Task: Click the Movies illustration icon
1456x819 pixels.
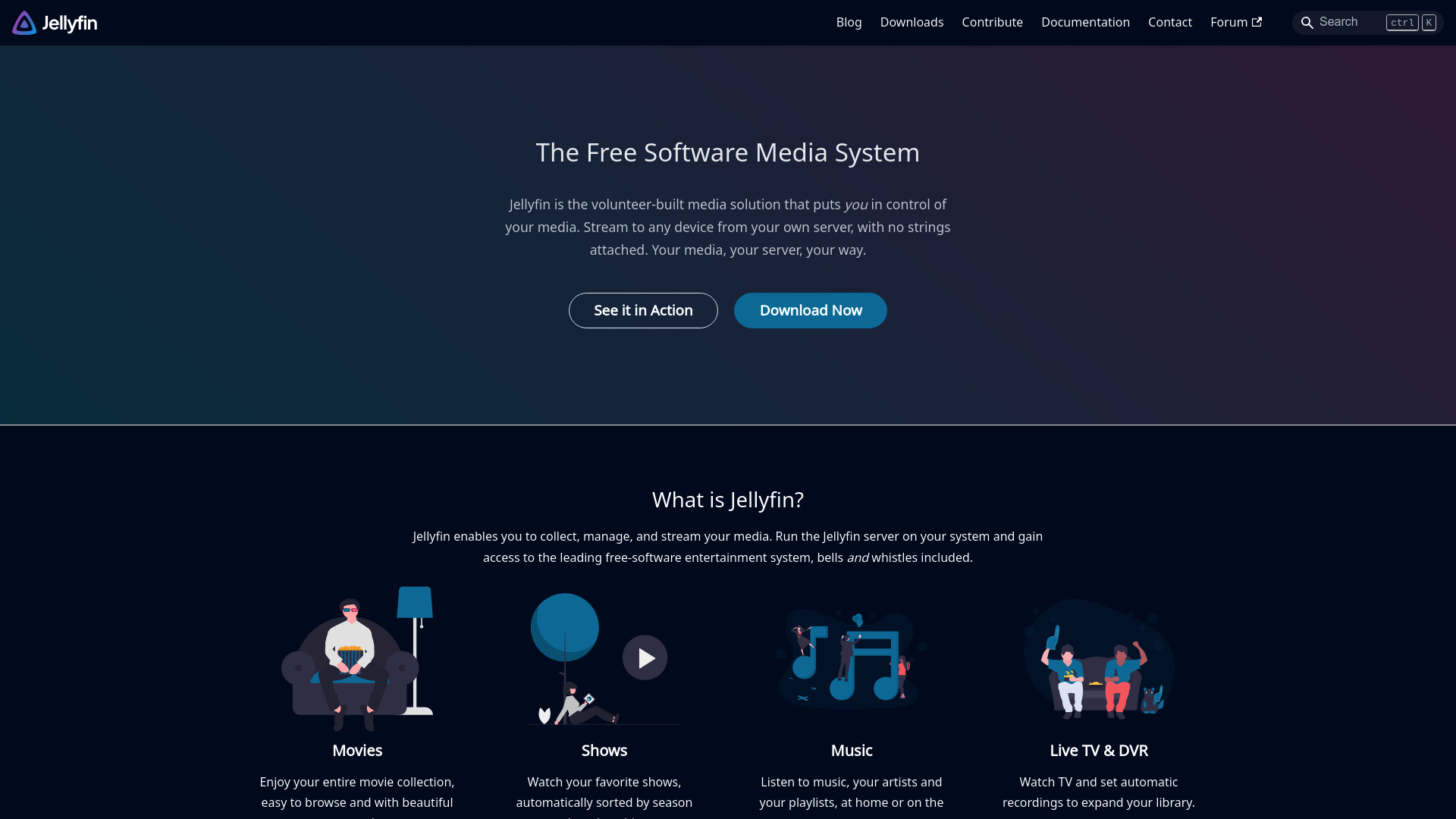Action: click(357, 655)
